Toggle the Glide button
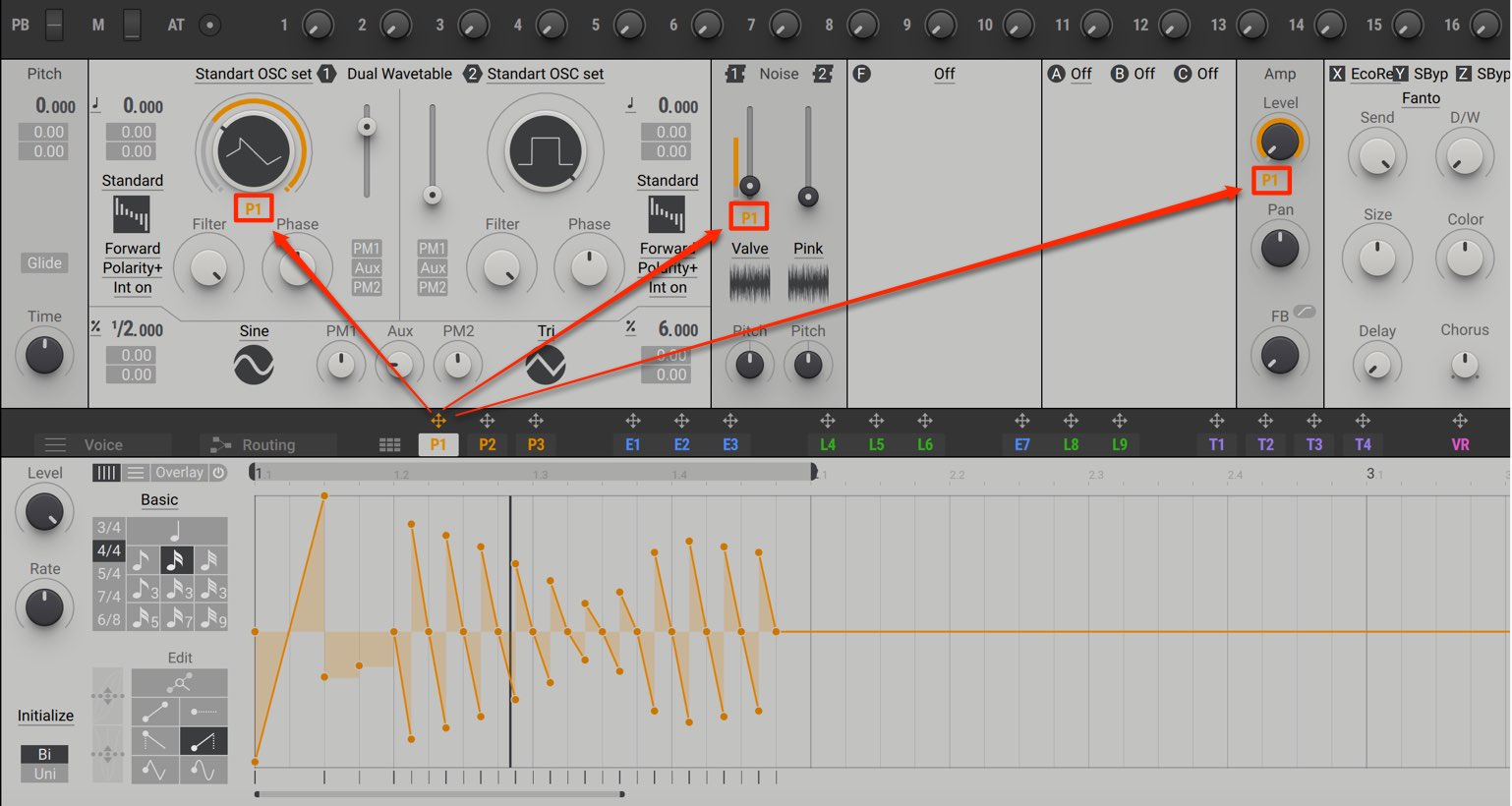This screenshot has height=806, width=1512. tap(44, 263)
